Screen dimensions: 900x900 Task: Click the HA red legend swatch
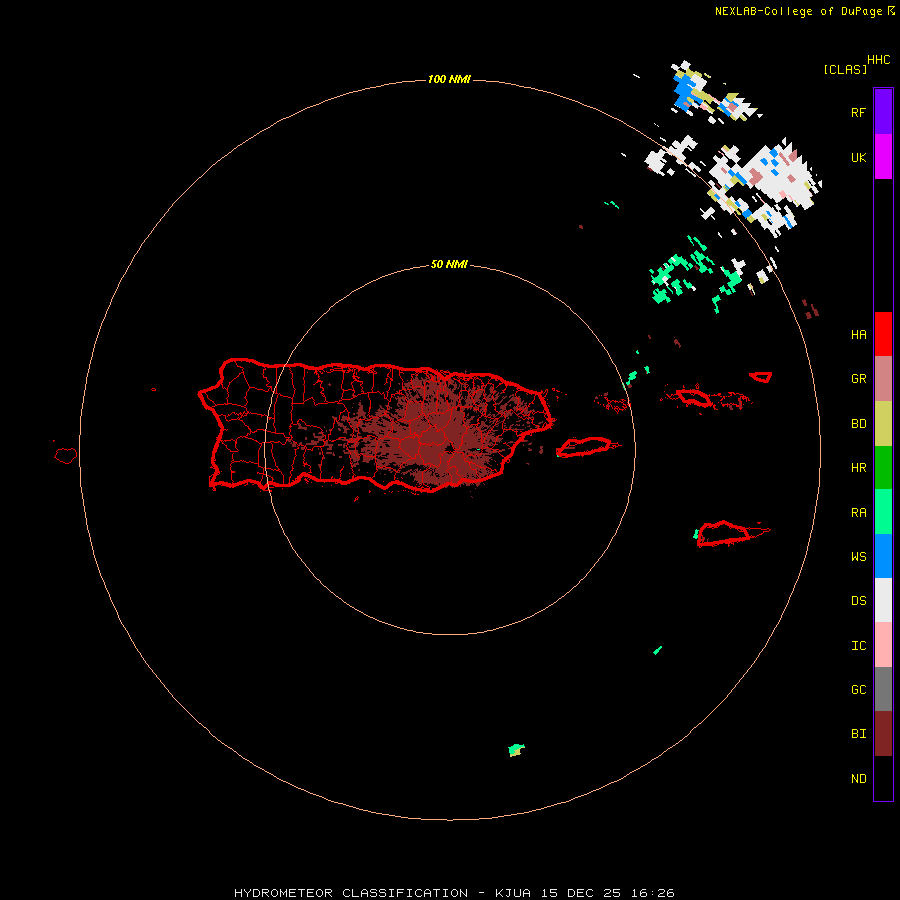(x=883, y=334)
